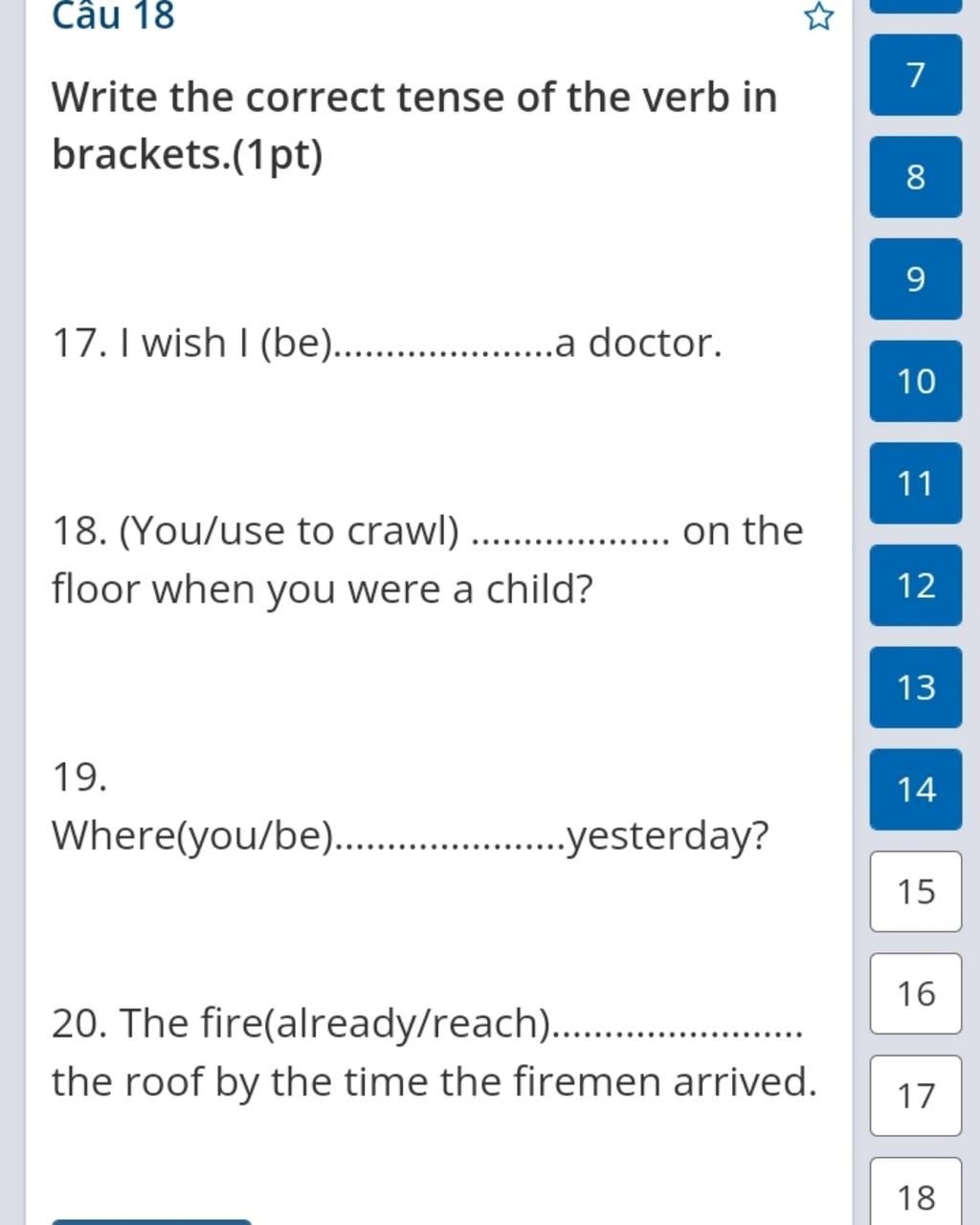Viewport: 980px width, 1225px height.
Task: Click the blank after '(You/use to crawl)'
Action: pos(572,532)
